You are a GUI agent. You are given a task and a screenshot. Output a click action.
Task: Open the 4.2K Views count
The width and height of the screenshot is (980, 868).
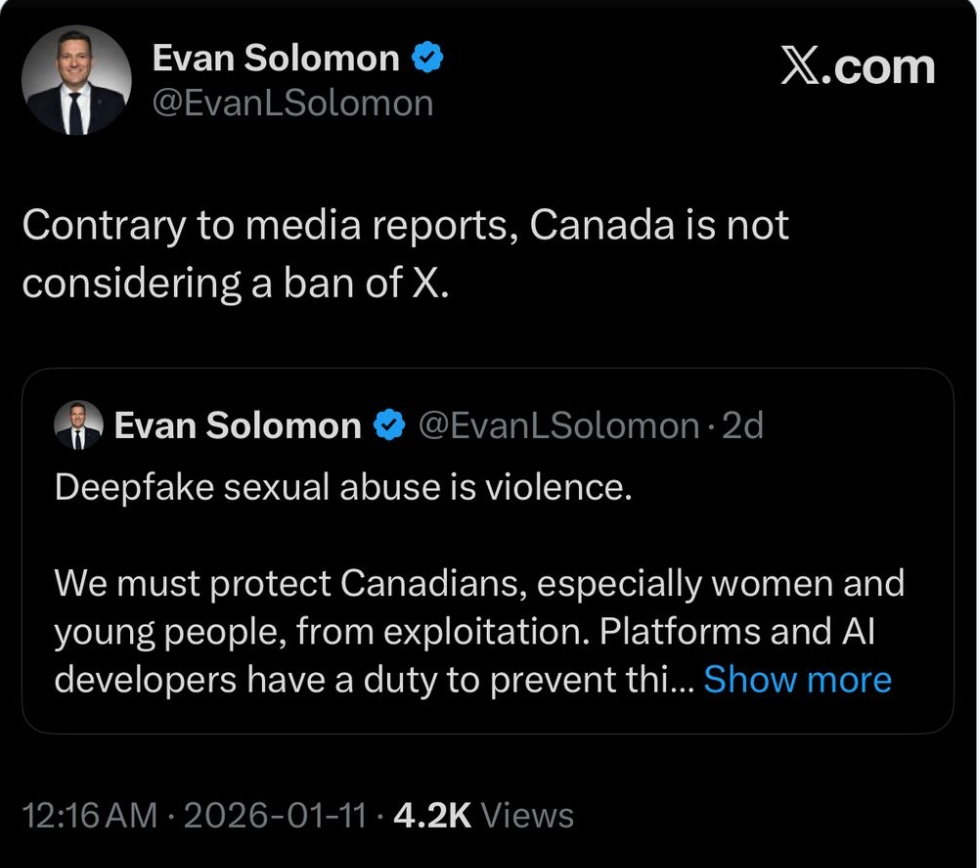[x=484, y=815]
